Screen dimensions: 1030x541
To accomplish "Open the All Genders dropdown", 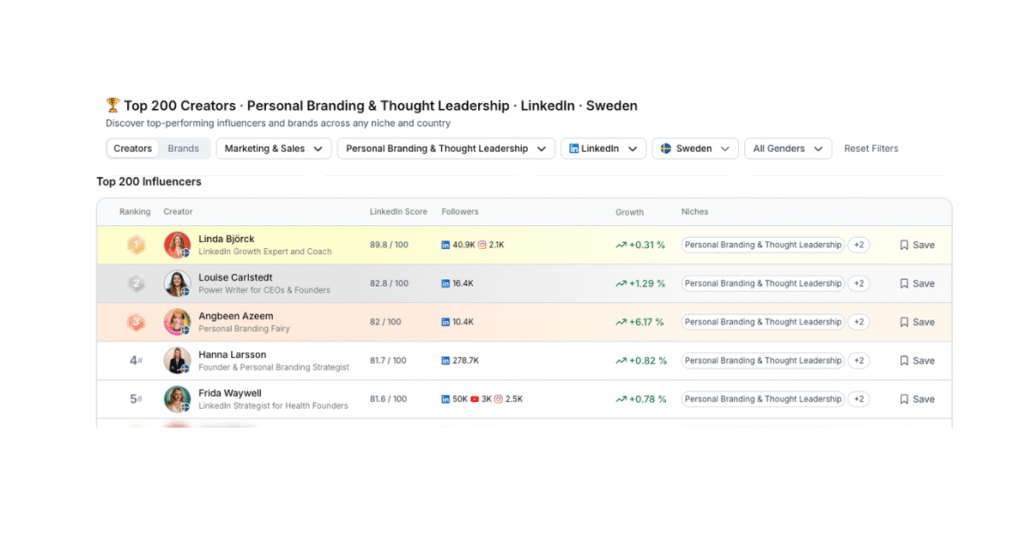I will coord(788,148).
